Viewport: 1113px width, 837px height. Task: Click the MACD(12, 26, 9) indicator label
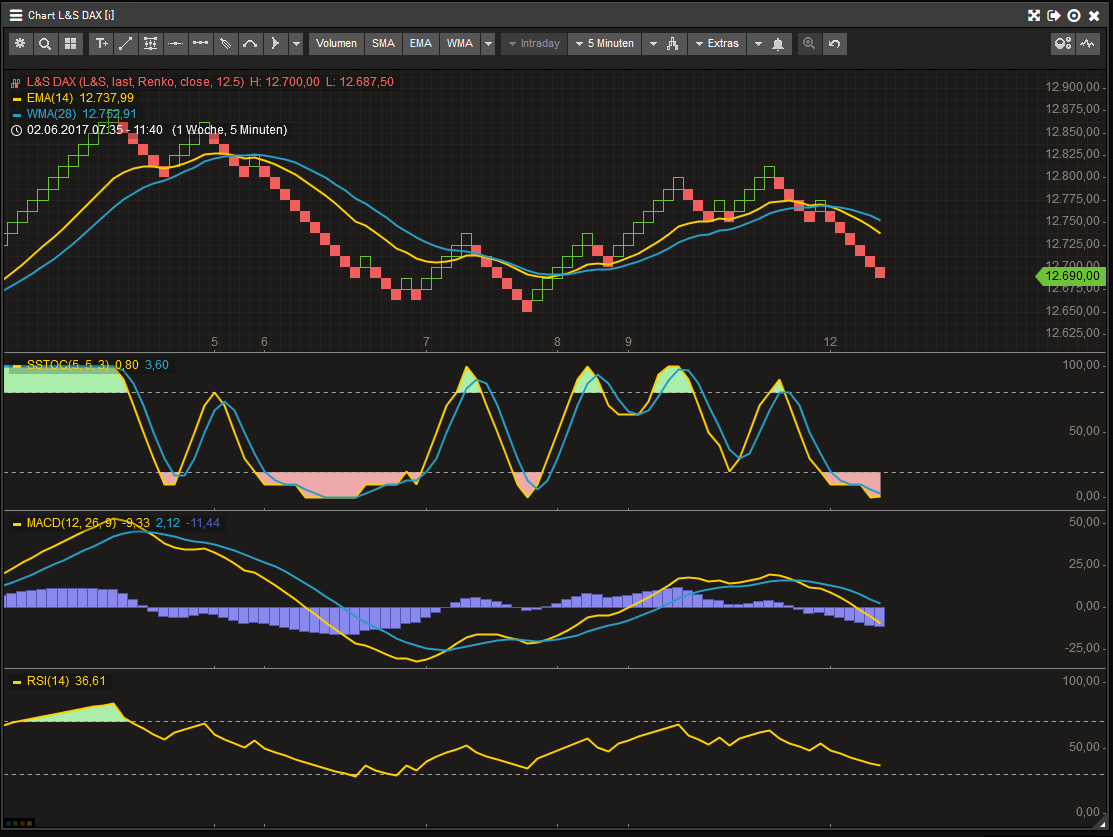(70, 522)
